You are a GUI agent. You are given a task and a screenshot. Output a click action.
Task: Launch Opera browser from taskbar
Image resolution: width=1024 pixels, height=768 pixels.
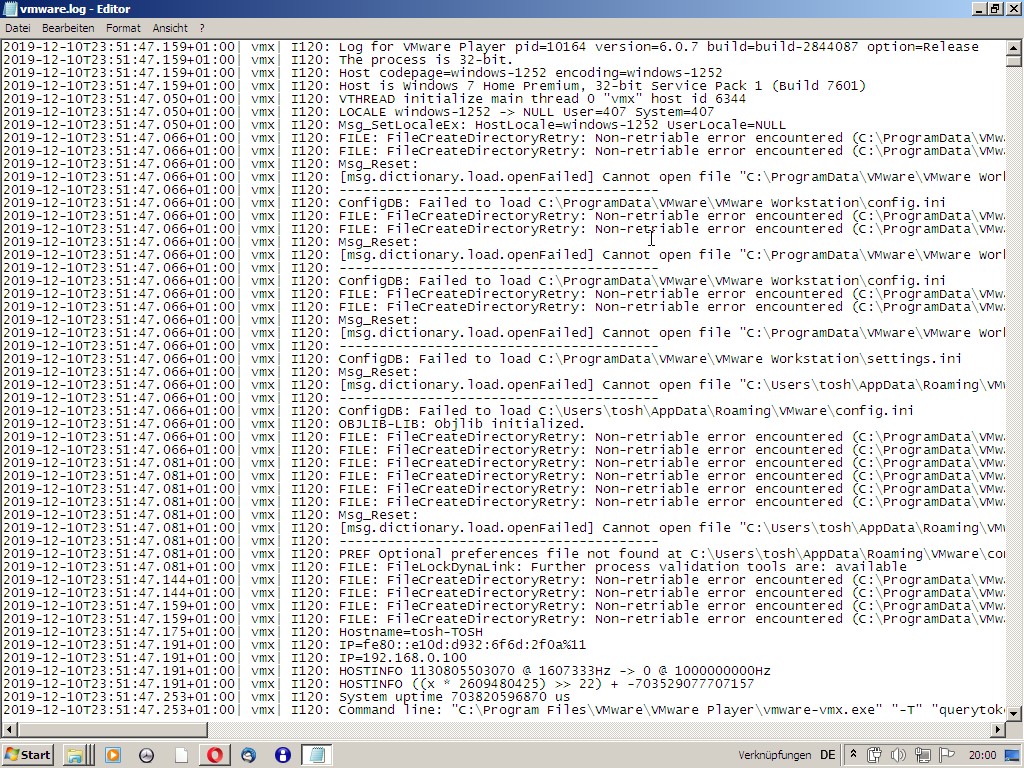(x=214, y=755)
